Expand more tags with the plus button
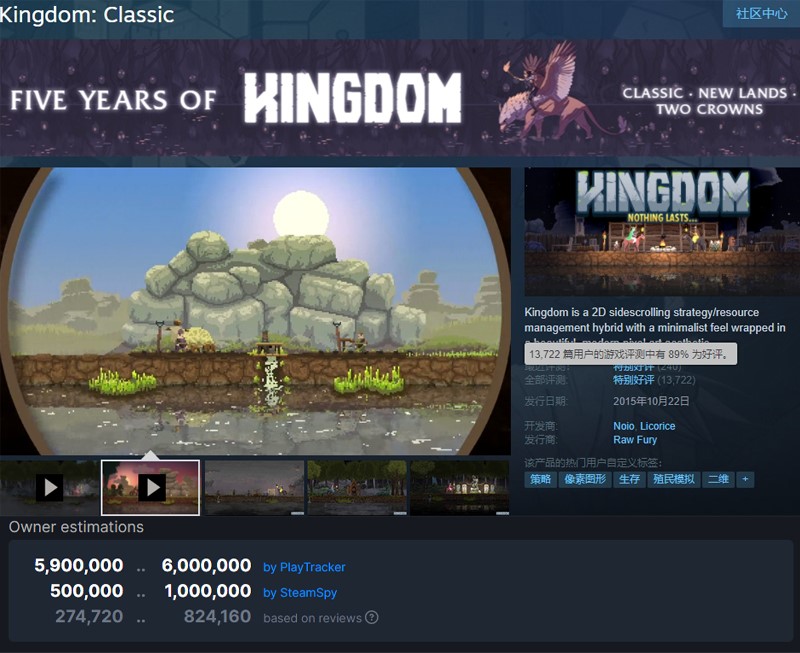The image size is (800, 653). coord(745,479)
